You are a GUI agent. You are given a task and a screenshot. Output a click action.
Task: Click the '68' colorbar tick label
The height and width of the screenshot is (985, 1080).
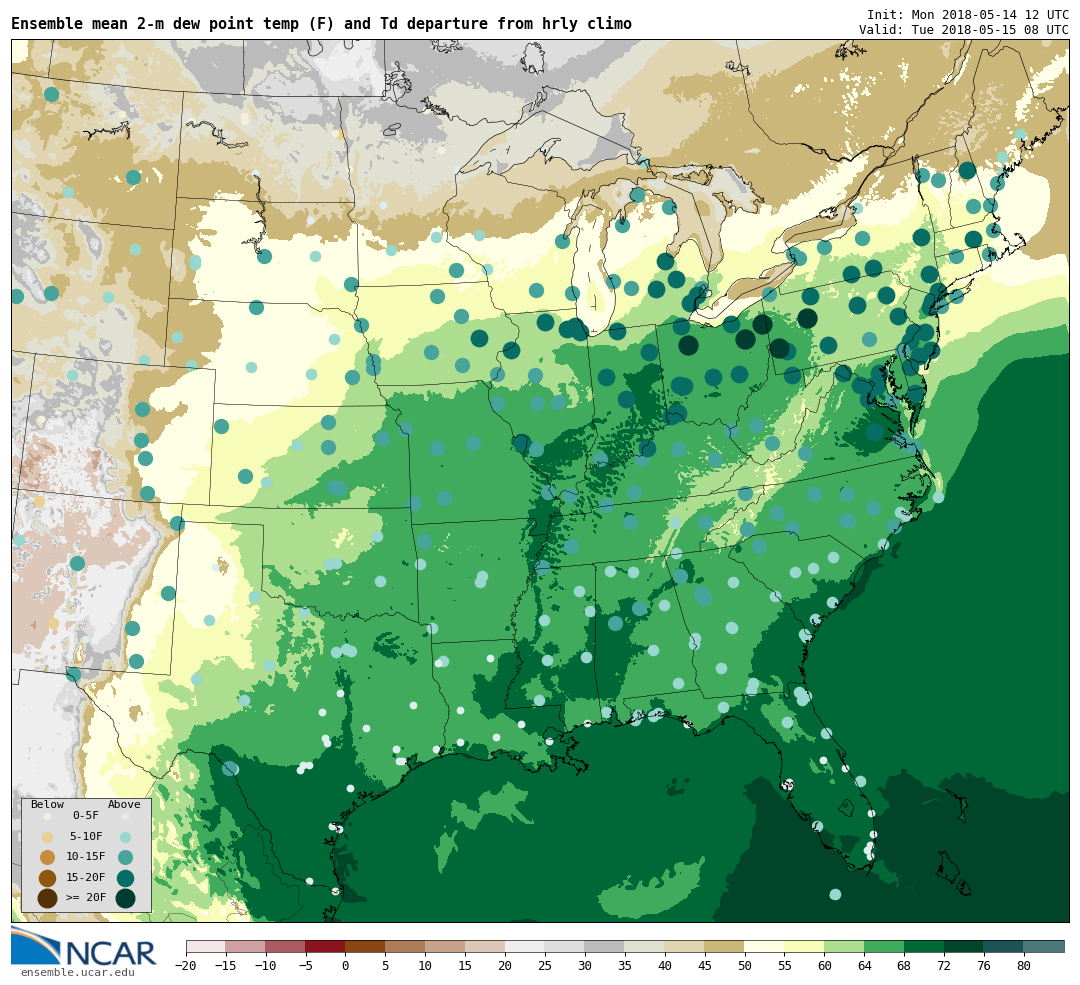tap(904, 966)
